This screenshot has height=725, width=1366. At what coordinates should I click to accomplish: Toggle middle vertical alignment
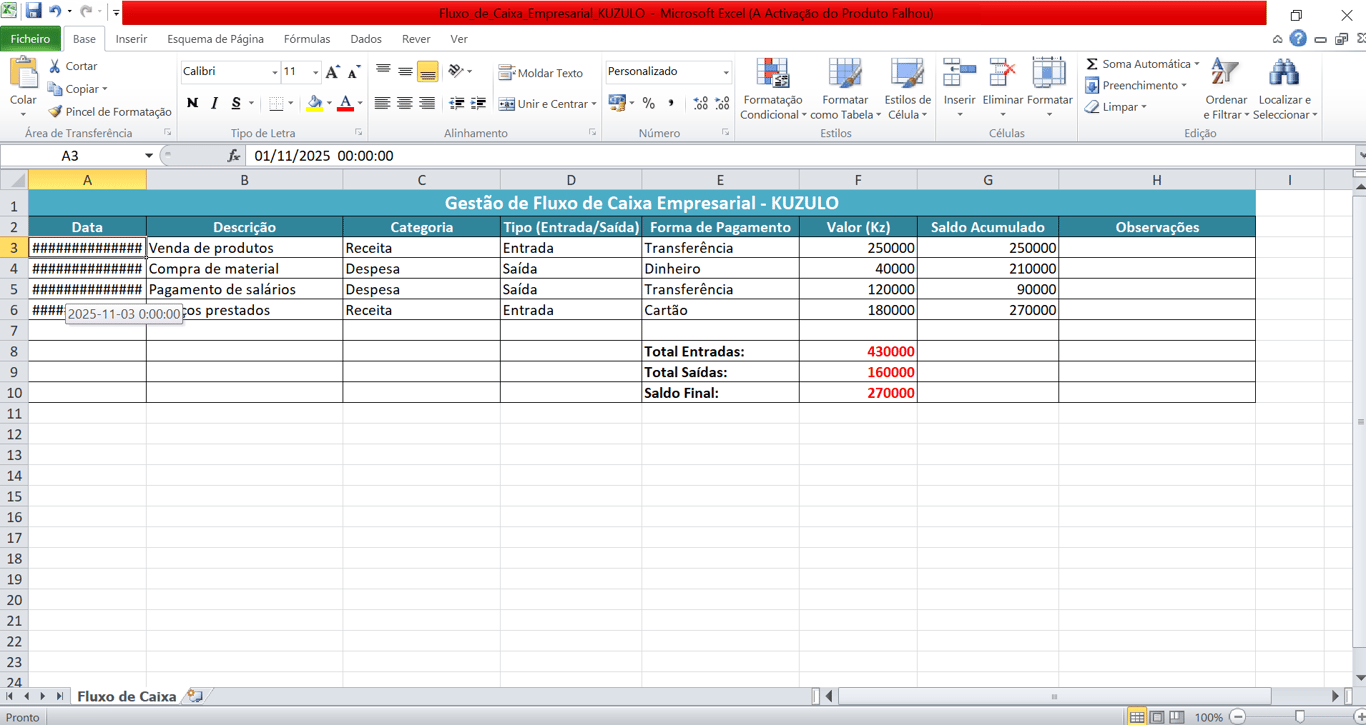pyautogui.click(x=405, y=72)
